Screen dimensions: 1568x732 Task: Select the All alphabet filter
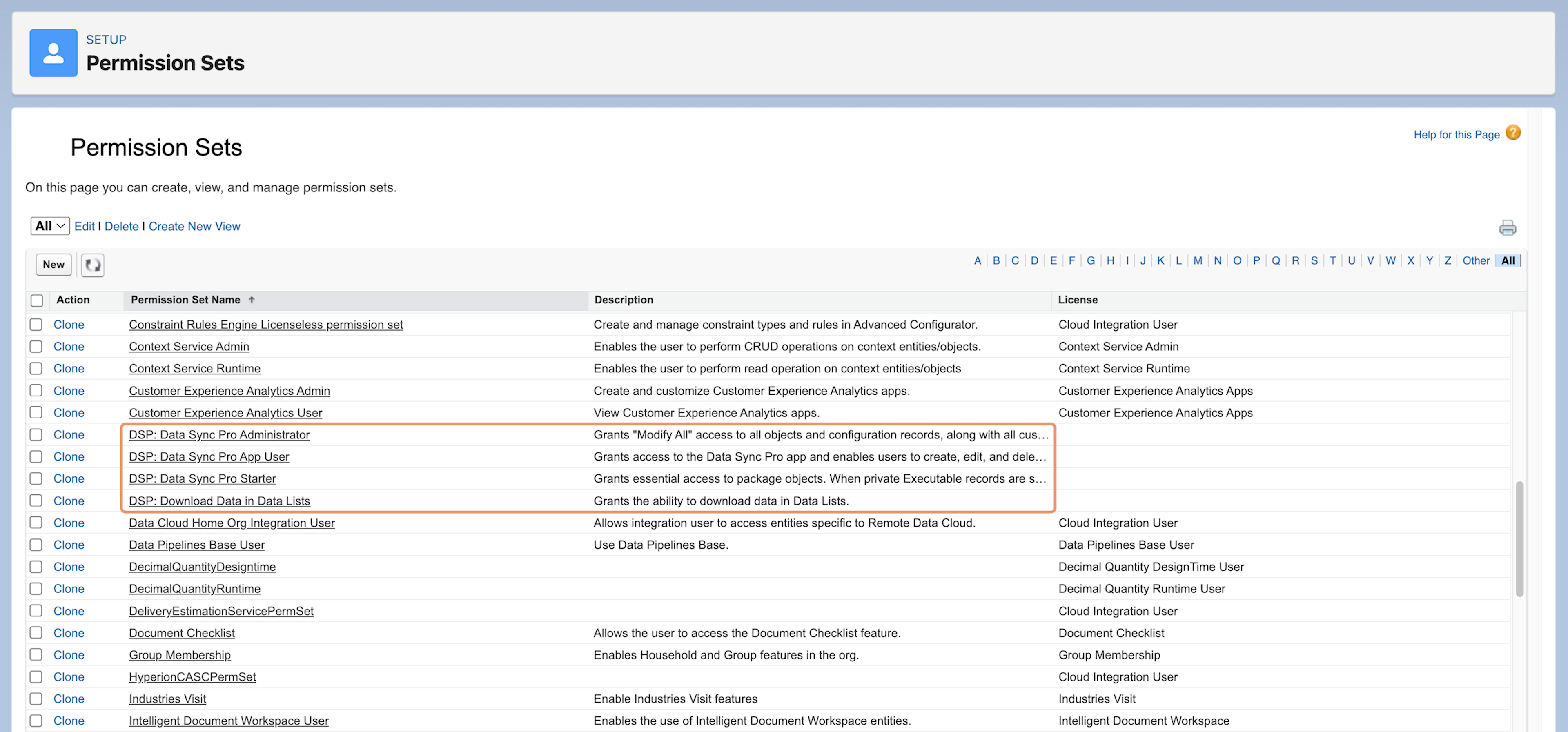coord(1508,260)
